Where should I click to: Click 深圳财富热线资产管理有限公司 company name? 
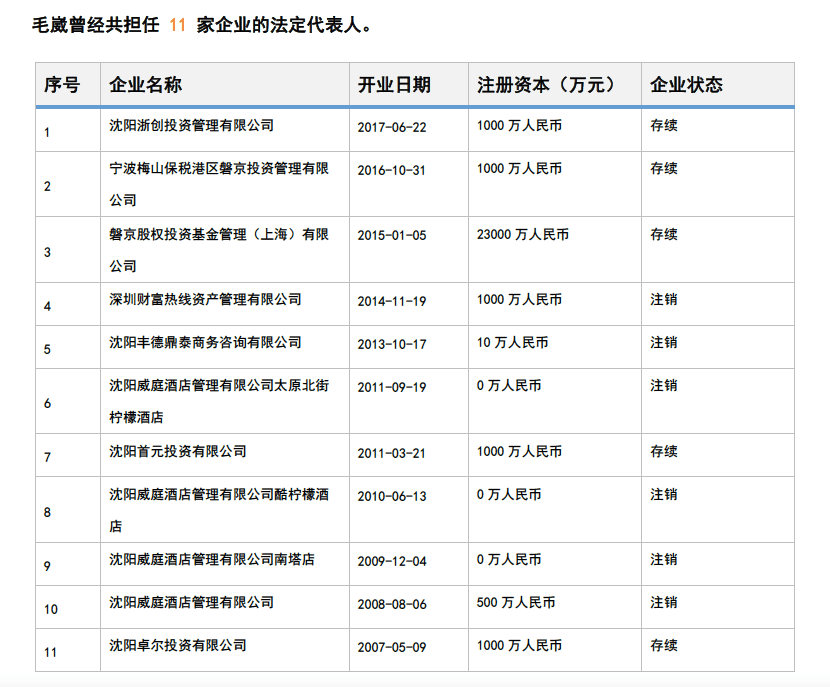coord(205,300)
